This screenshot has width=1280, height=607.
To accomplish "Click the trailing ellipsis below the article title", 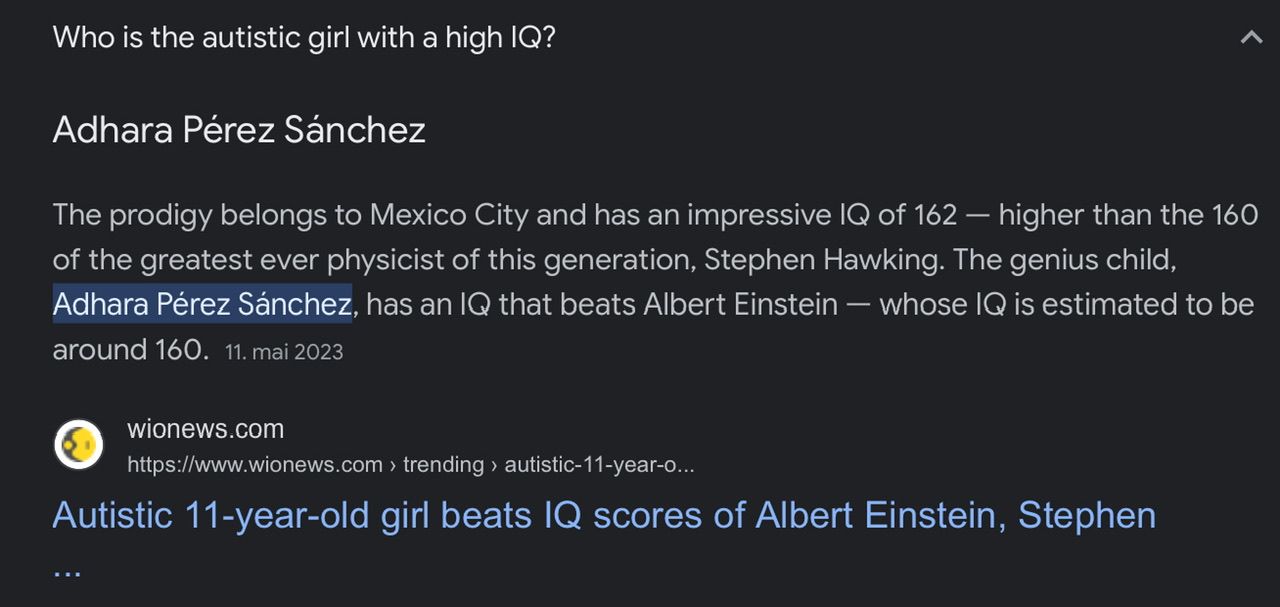I will point(67,570).
